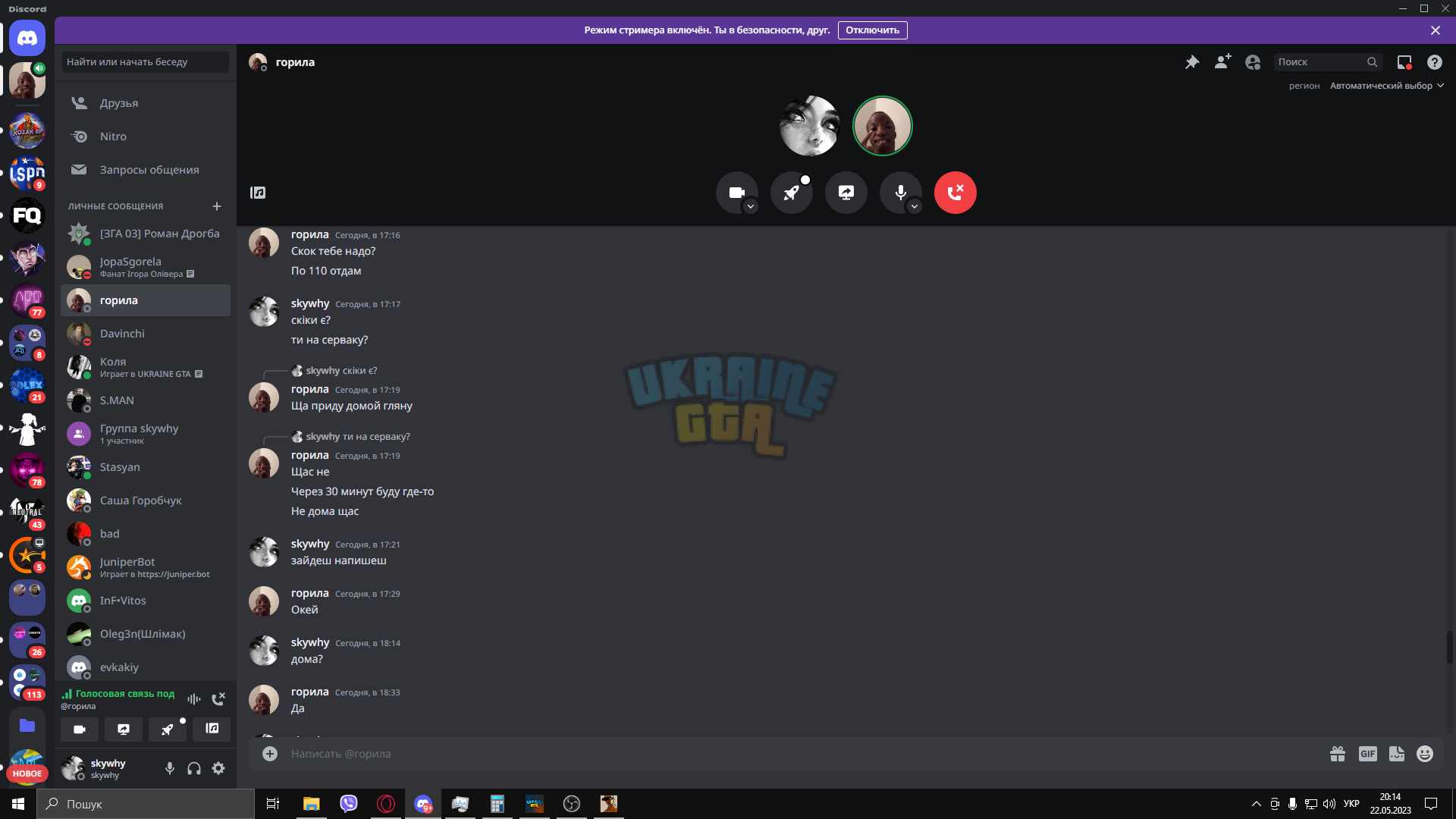The image size is (1456, 819).
Task: Turn on camera from voice panel
Action: point(80,730)
